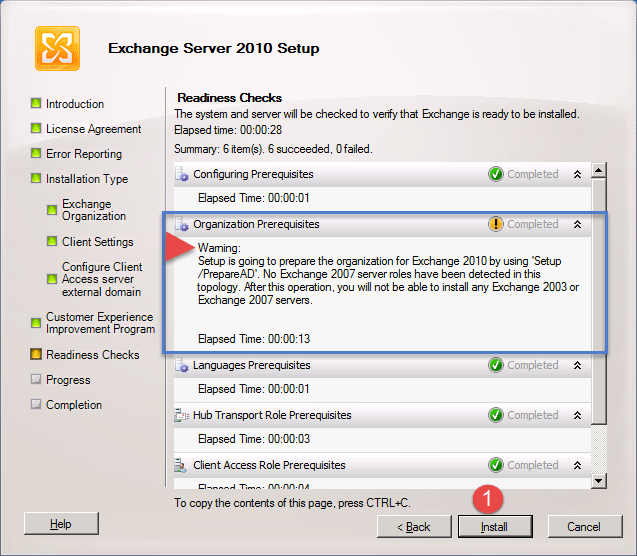Click the press CTRL+C copy hint text
Screen dimensions: 637x556
292,503
